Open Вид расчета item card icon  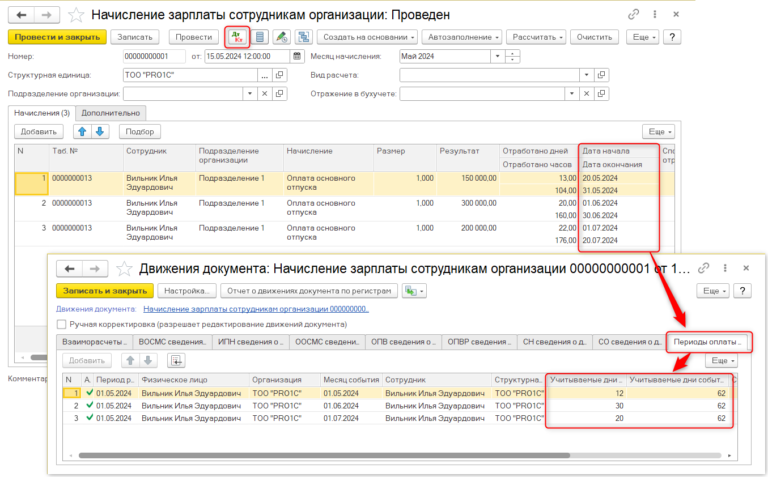pyautogui.click(x=601, y=75)
